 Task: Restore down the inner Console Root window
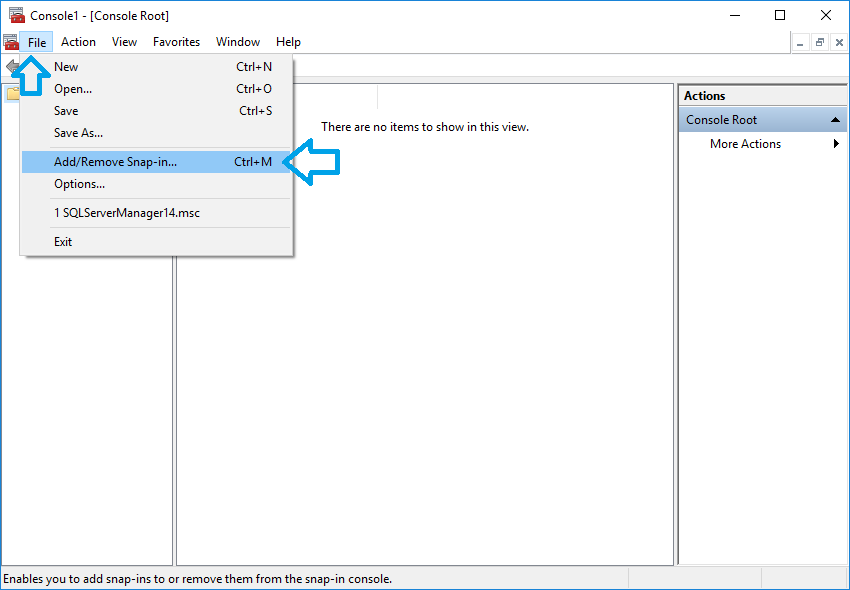(819, 42)
